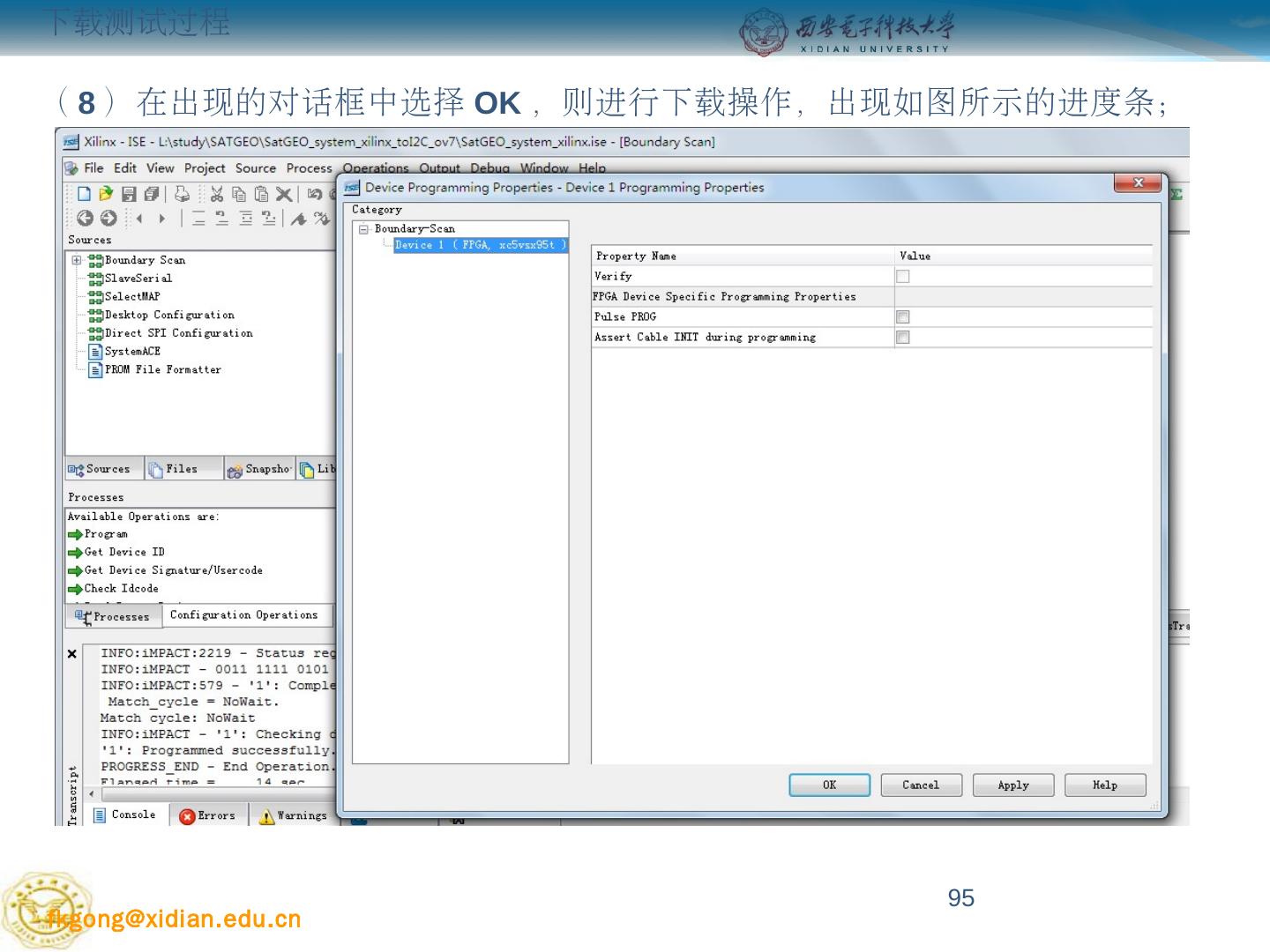Switch to the Processes tab
This screenshot has width=1270, height=952.
pos(113,617)
